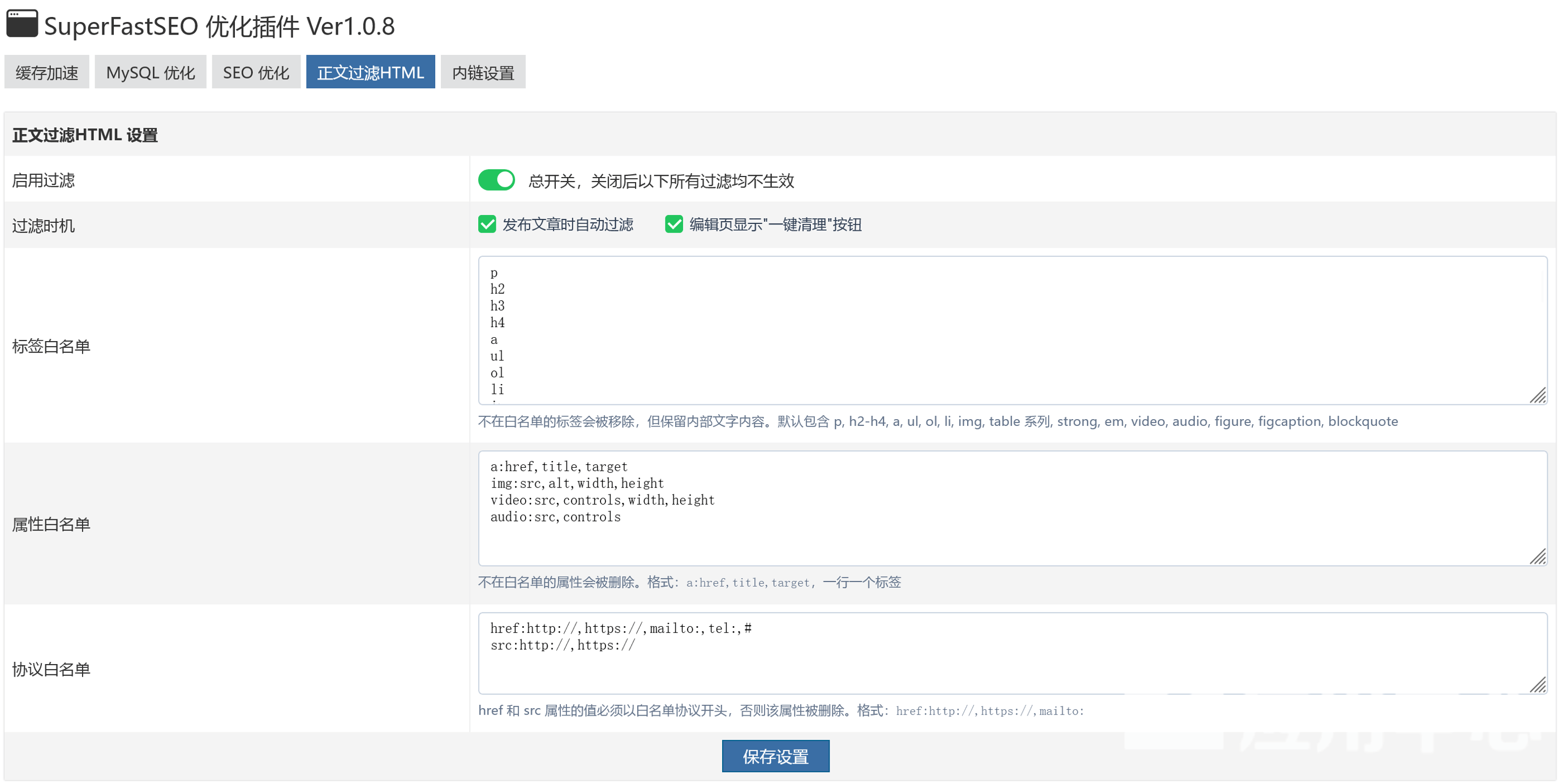Click into the 协议白名单 textarea
Screen dimensions: 1558x784
pyautogui.click(x=1012, y=653)
